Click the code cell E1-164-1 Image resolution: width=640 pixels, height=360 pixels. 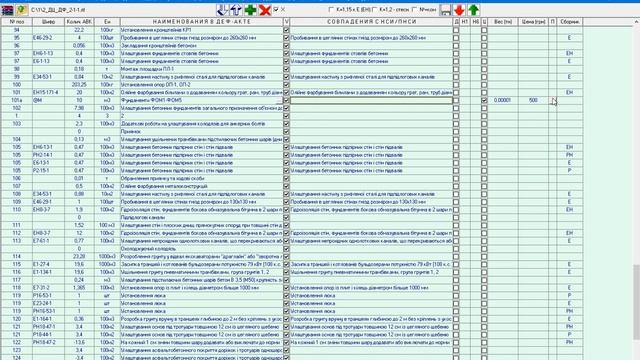[x=48, y=319]
